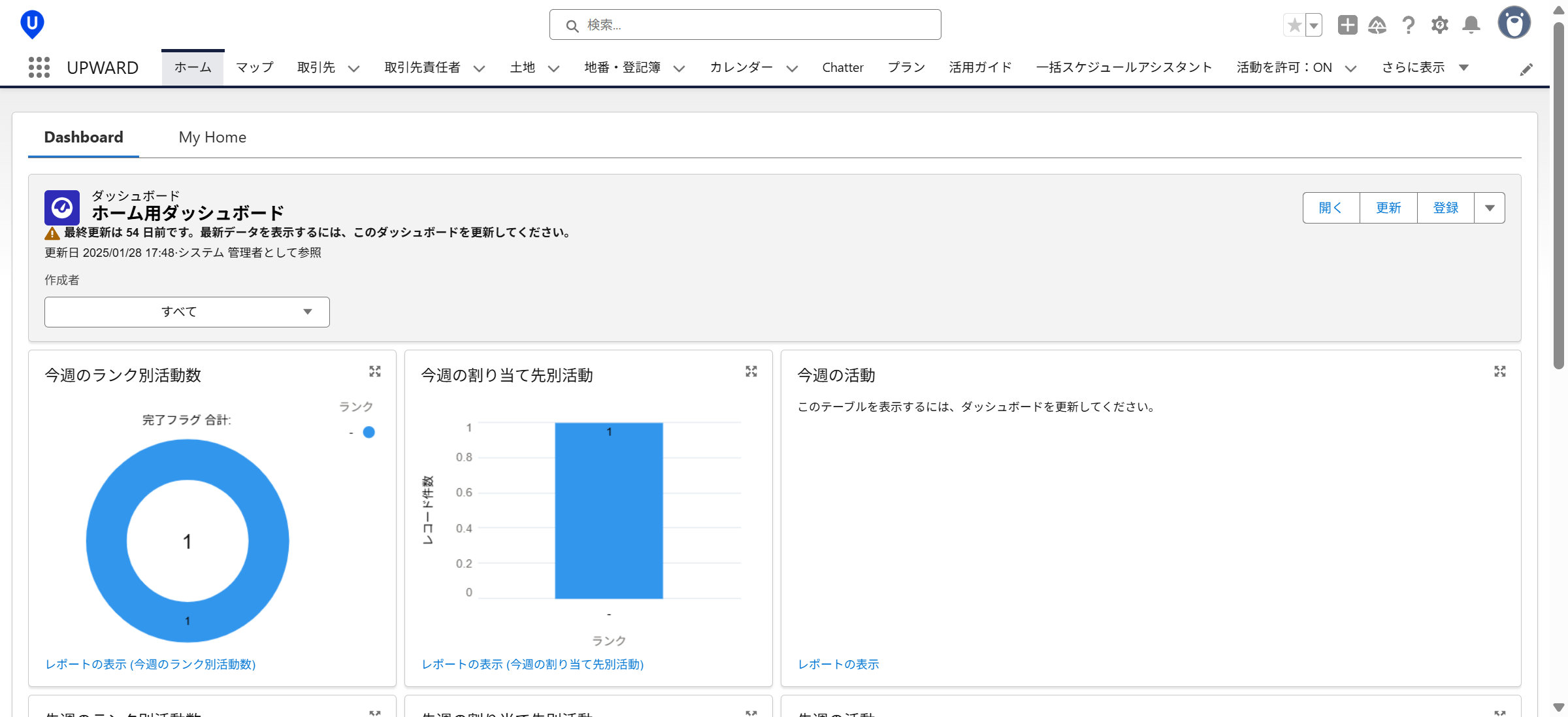Screen dimensions: 1568x717
Task: Open the Trailhead guidance icon
Action: pyautogui.click(x=1377, y=25)
